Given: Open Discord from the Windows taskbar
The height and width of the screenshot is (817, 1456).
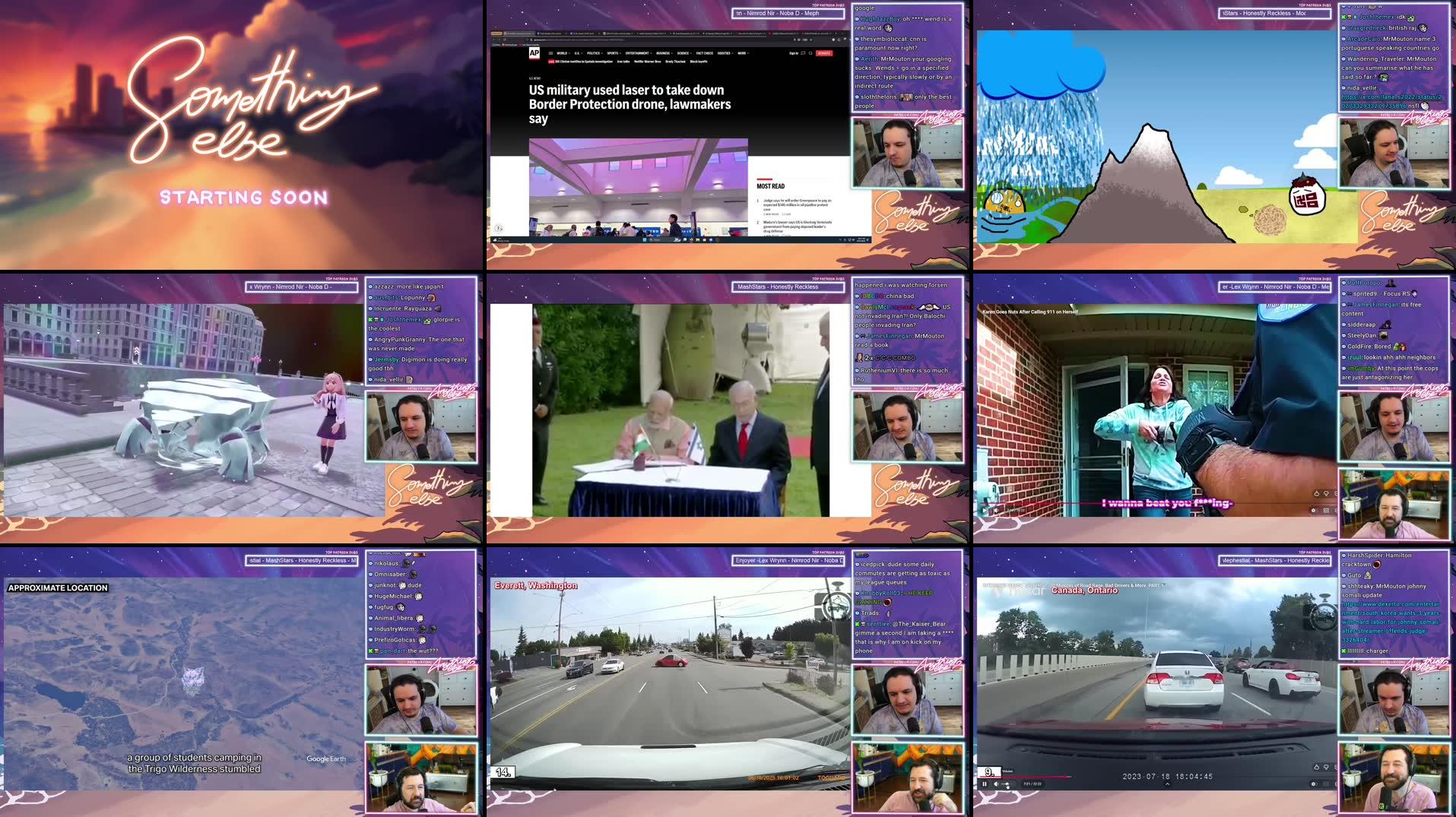Looking at the screenshot, I should coord(709,239).
